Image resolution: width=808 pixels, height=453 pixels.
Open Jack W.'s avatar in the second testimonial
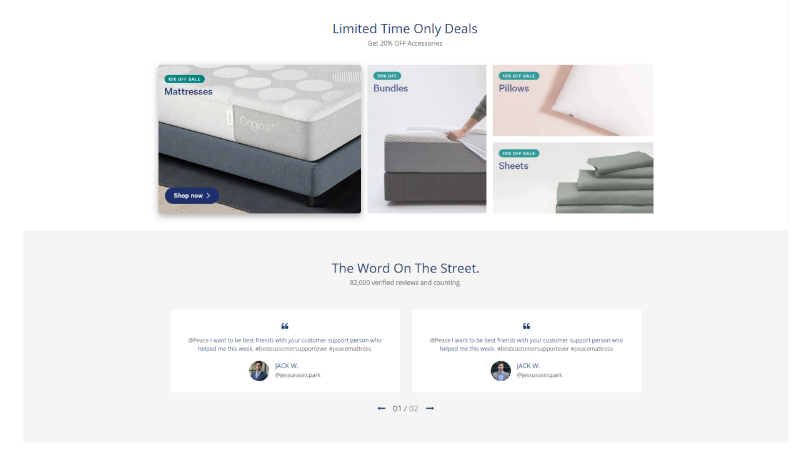click(x=500, y=371)
